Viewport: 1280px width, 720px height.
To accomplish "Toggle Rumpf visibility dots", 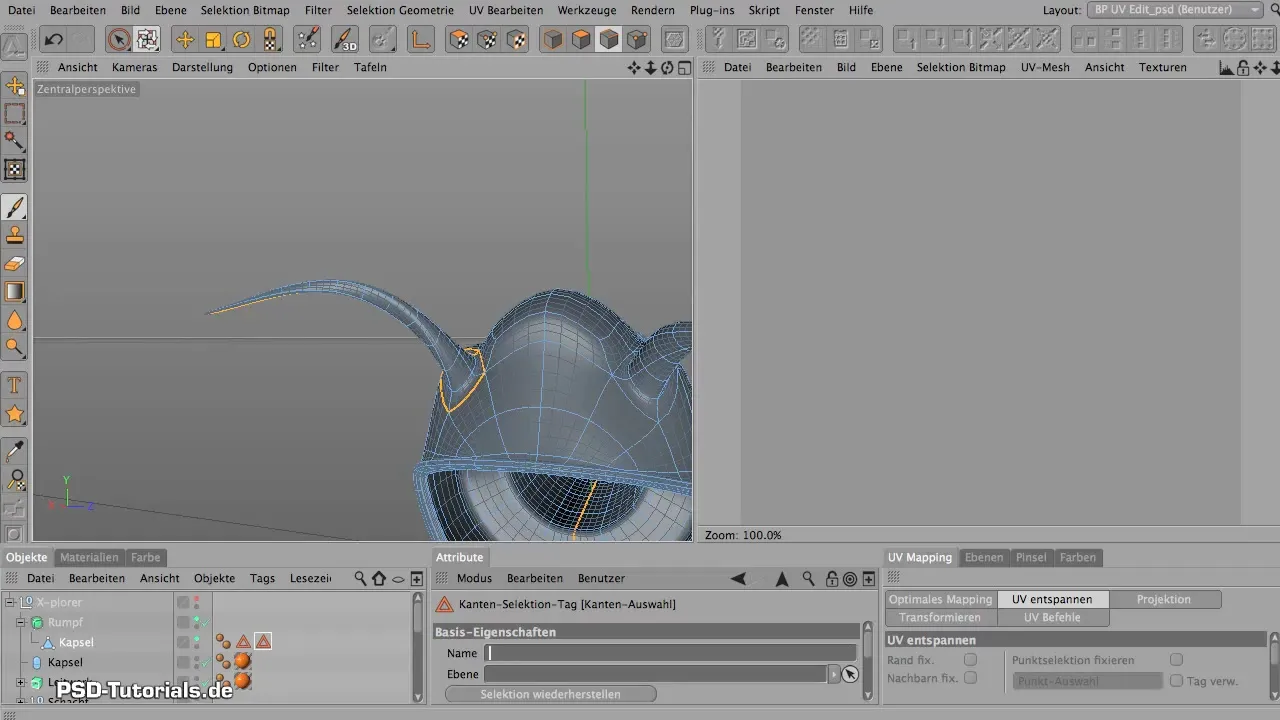I will (197, 622).
